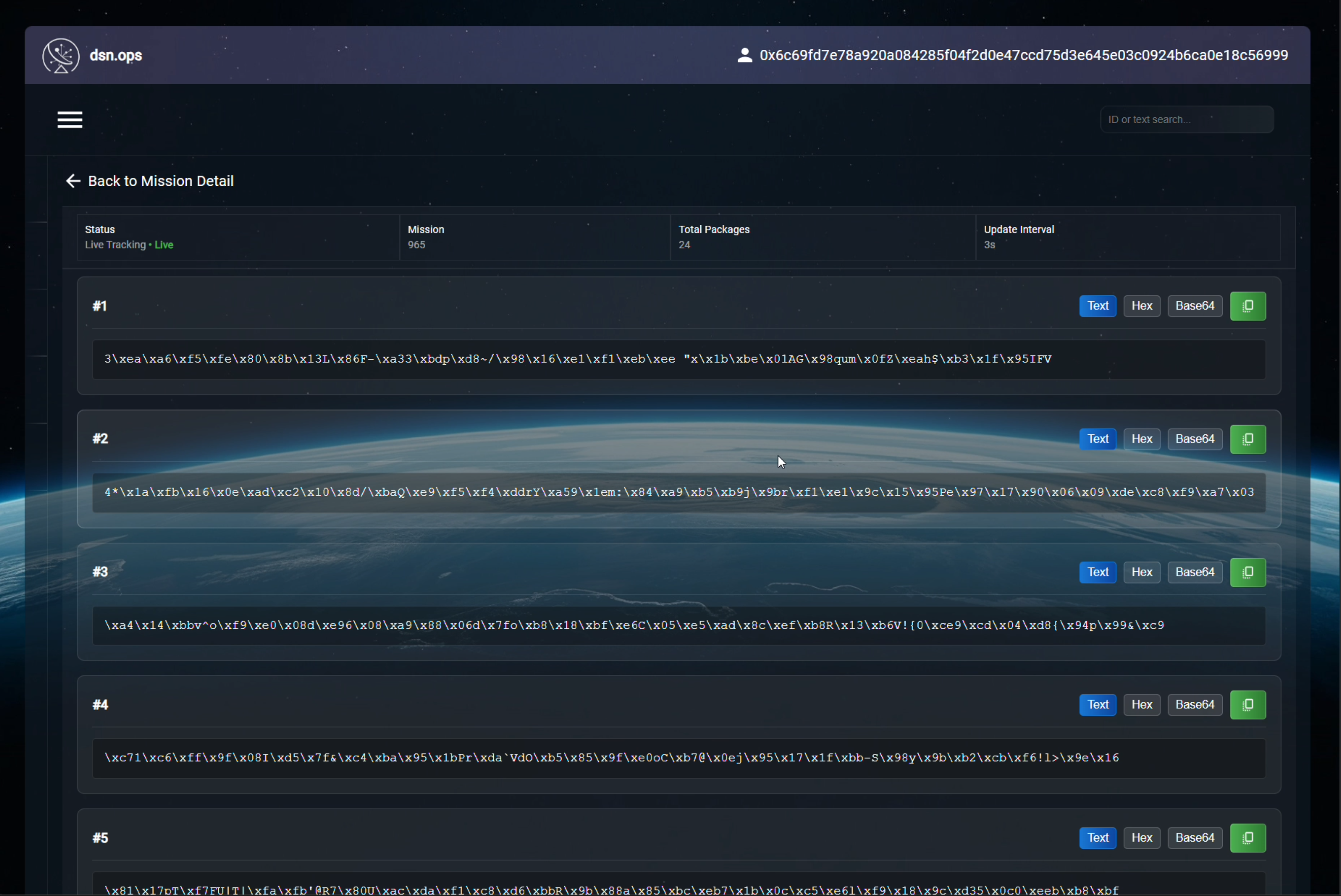Click the #3 package heading
The image size is (1341, 896).
click(100, 572)
